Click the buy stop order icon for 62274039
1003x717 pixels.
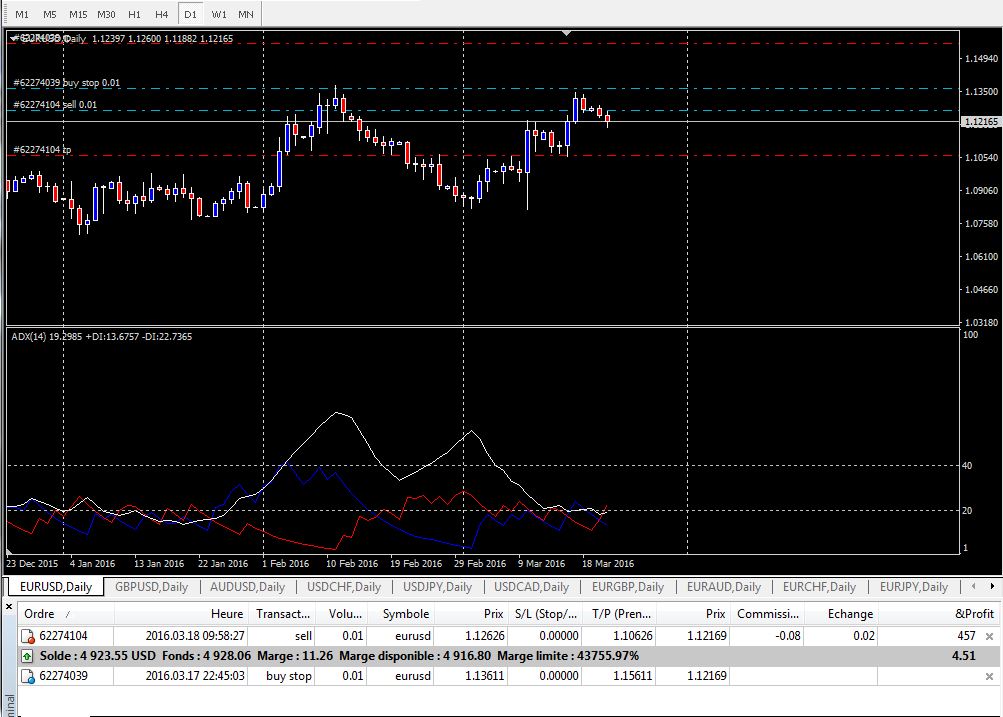point(26,677)
